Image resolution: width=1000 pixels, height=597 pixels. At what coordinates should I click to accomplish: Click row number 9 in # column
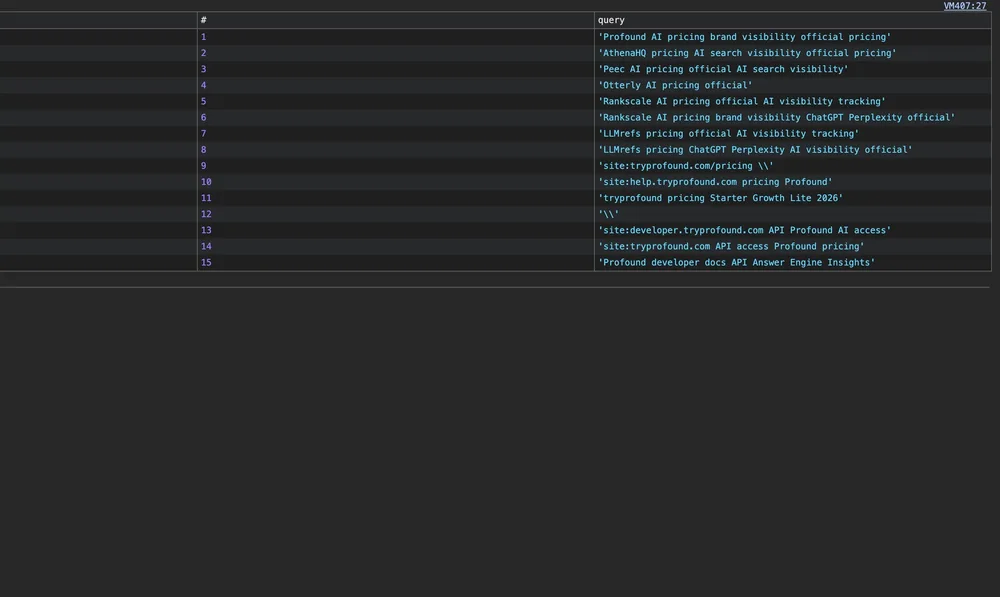203,166
